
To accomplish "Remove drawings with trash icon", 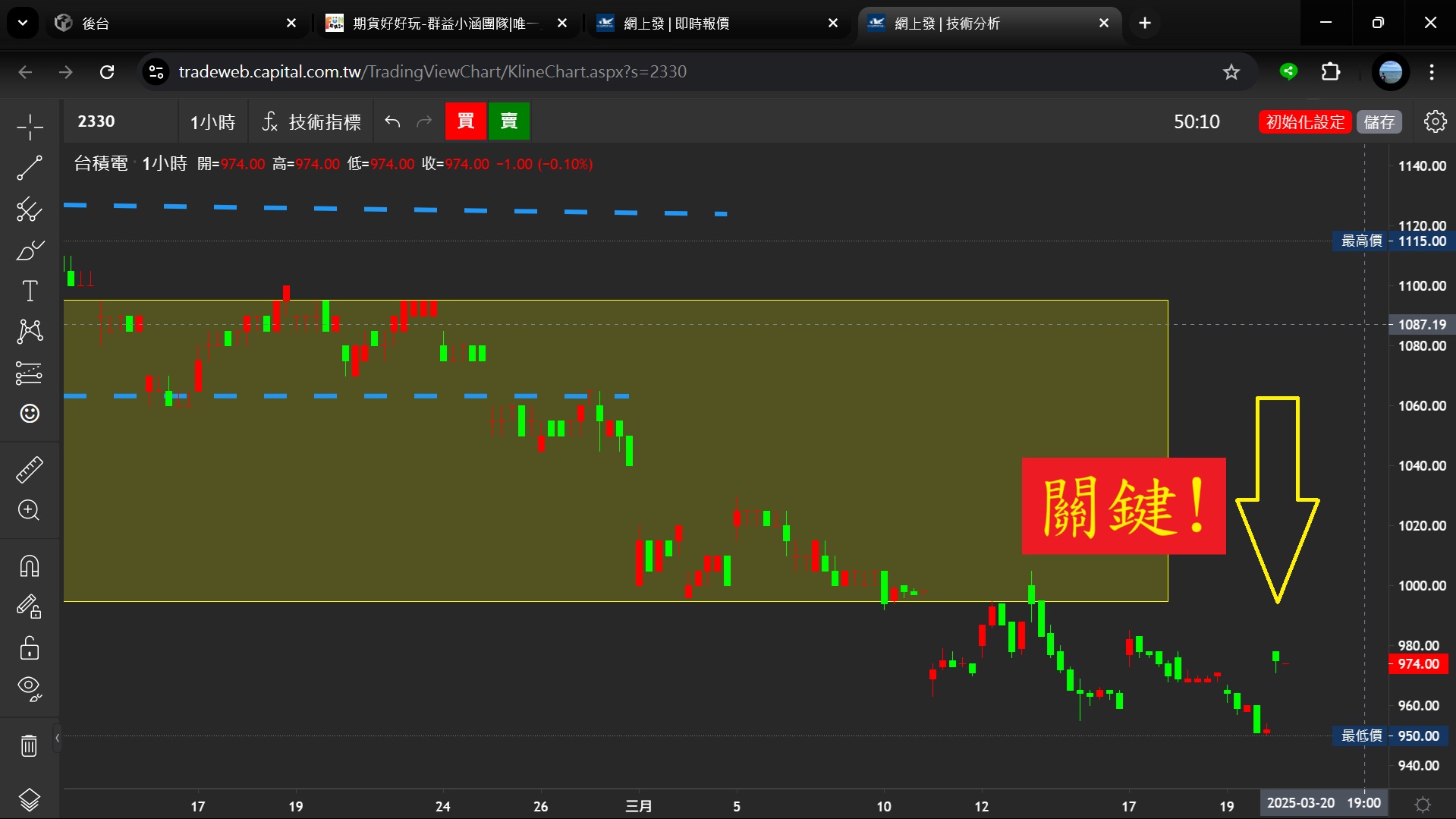I will (30, 745).
